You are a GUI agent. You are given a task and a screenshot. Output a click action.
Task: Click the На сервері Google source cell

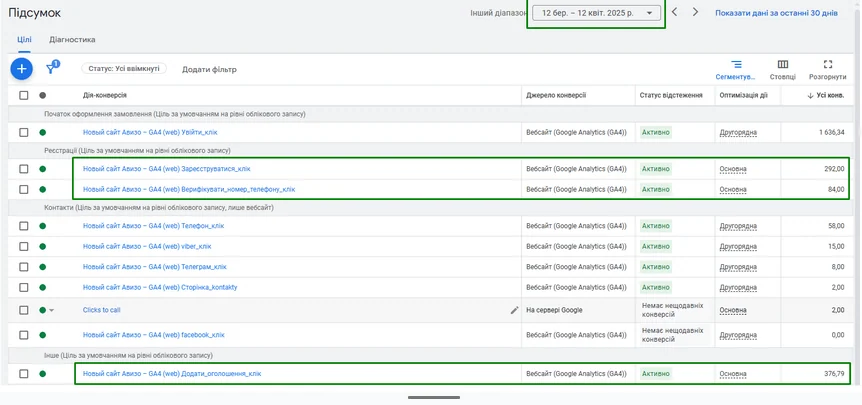pyautogui.click(x=554, y=310)
